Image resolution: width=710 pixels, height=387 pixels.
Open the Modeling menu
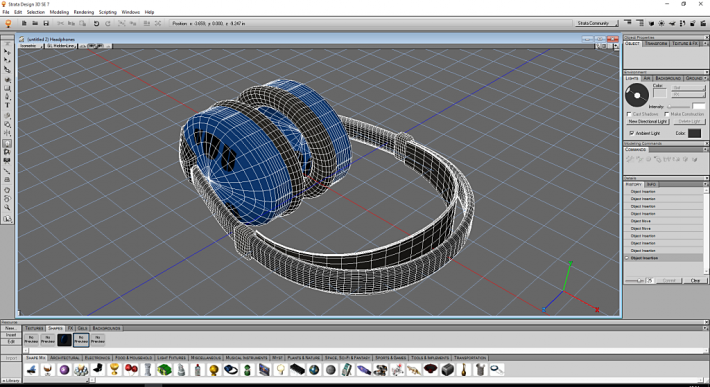click(59, 12)
